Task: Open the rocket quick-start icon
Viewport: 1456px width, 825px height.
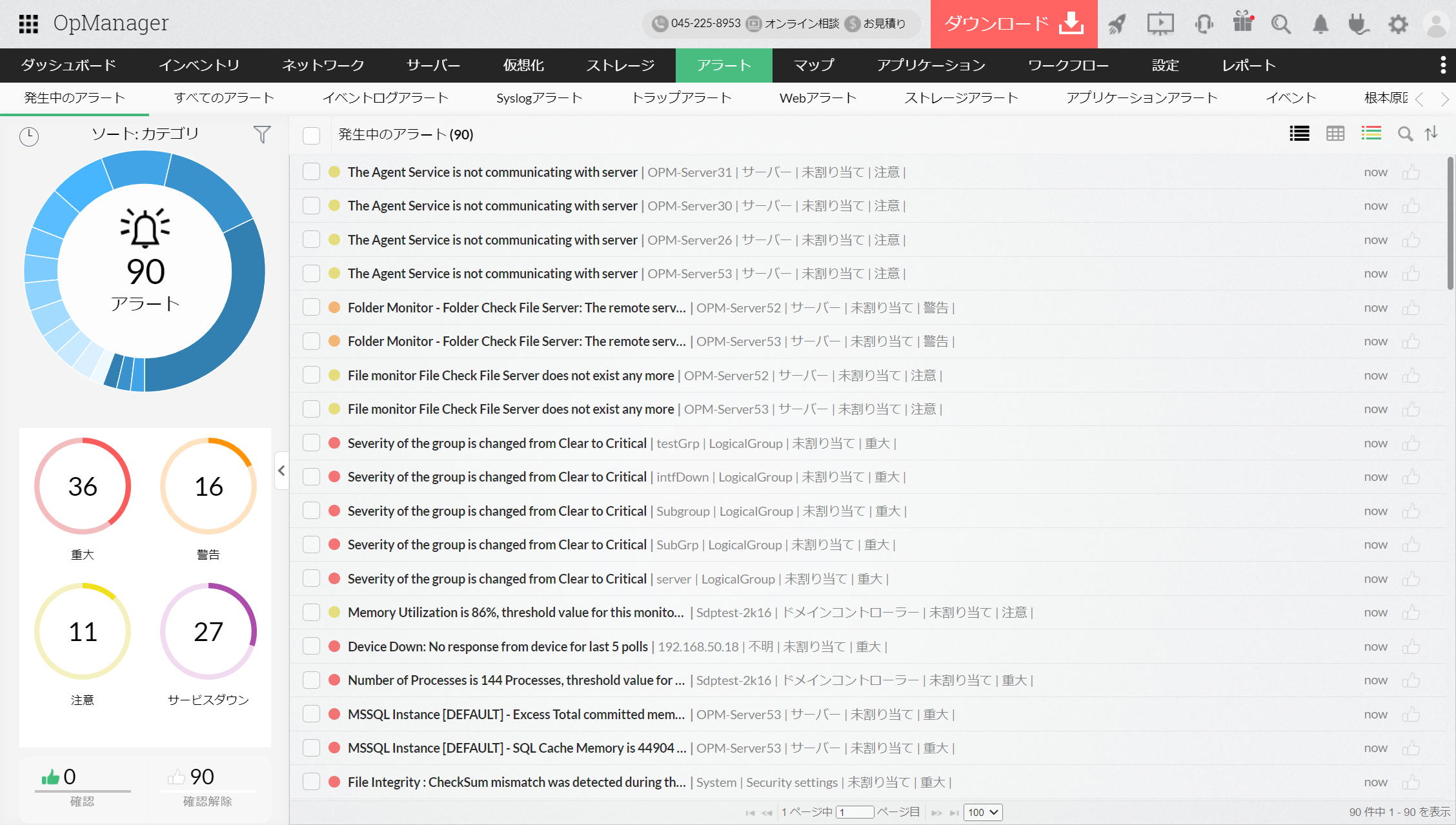Action: 1117,25
